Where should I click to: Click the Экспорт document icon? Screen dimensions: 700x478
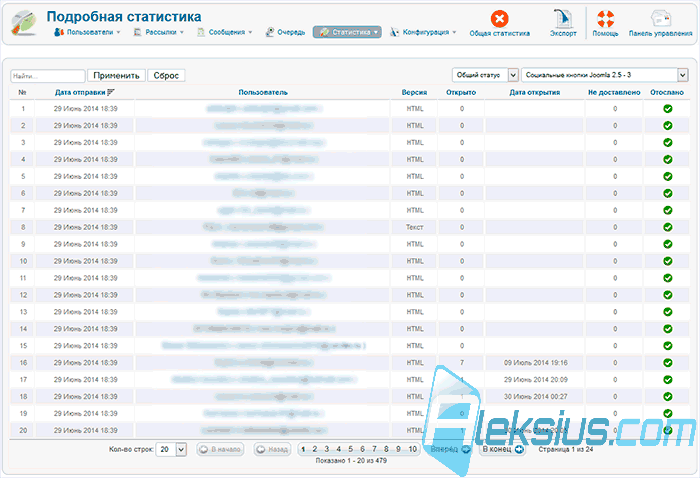click(563, 19)
